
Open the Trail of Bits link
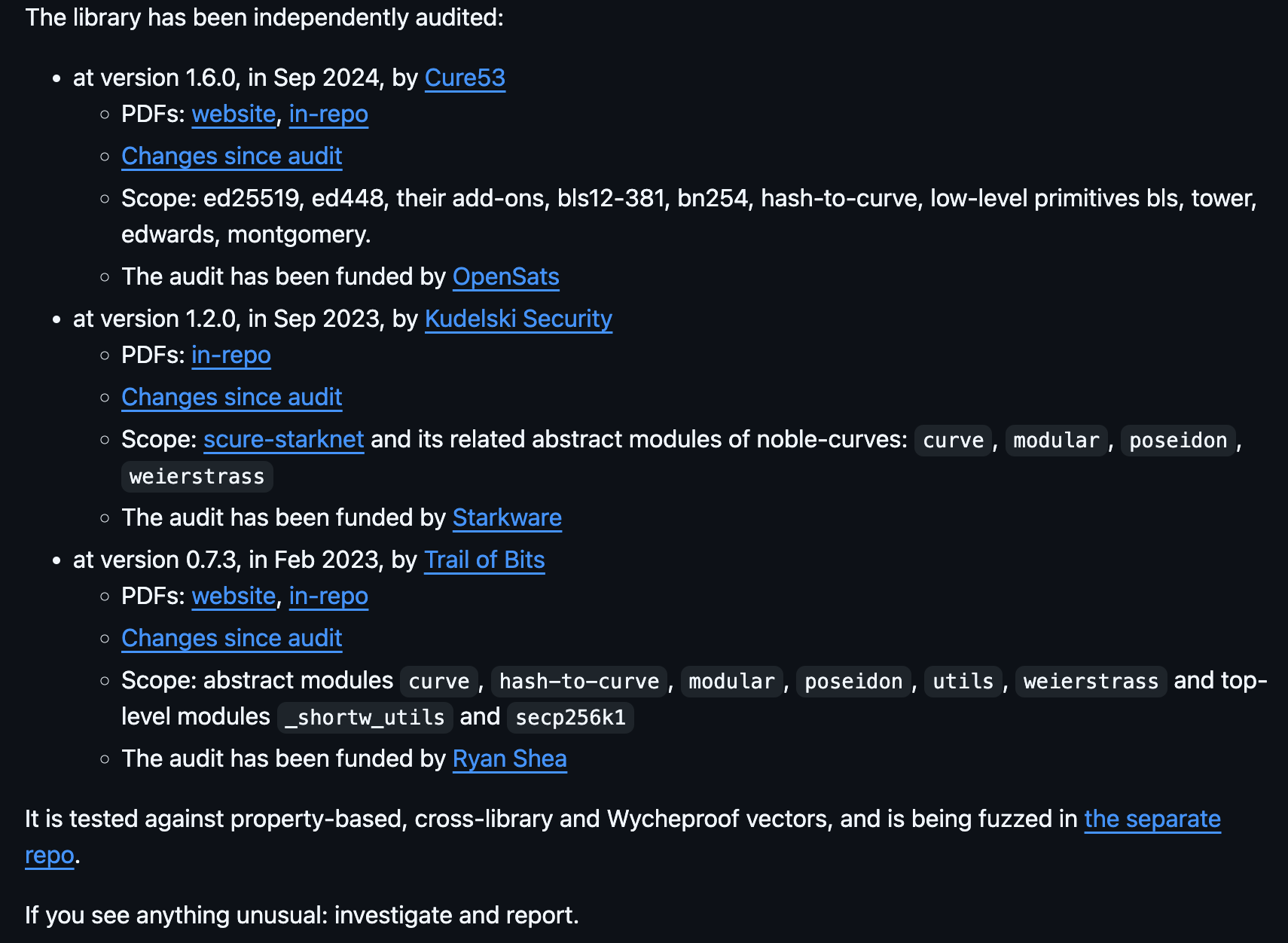[484, 560]
